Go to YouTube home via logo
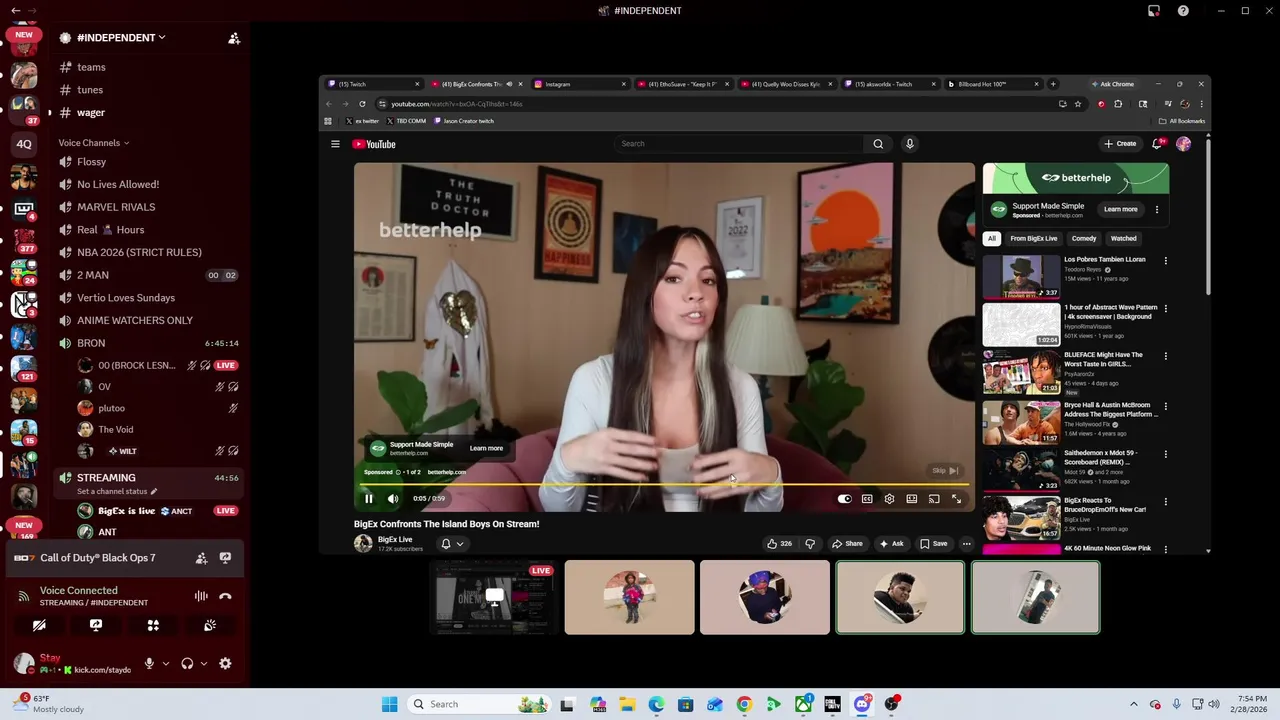The width and height of the screenshot is (1280, 720). click(x=374, y=144)
